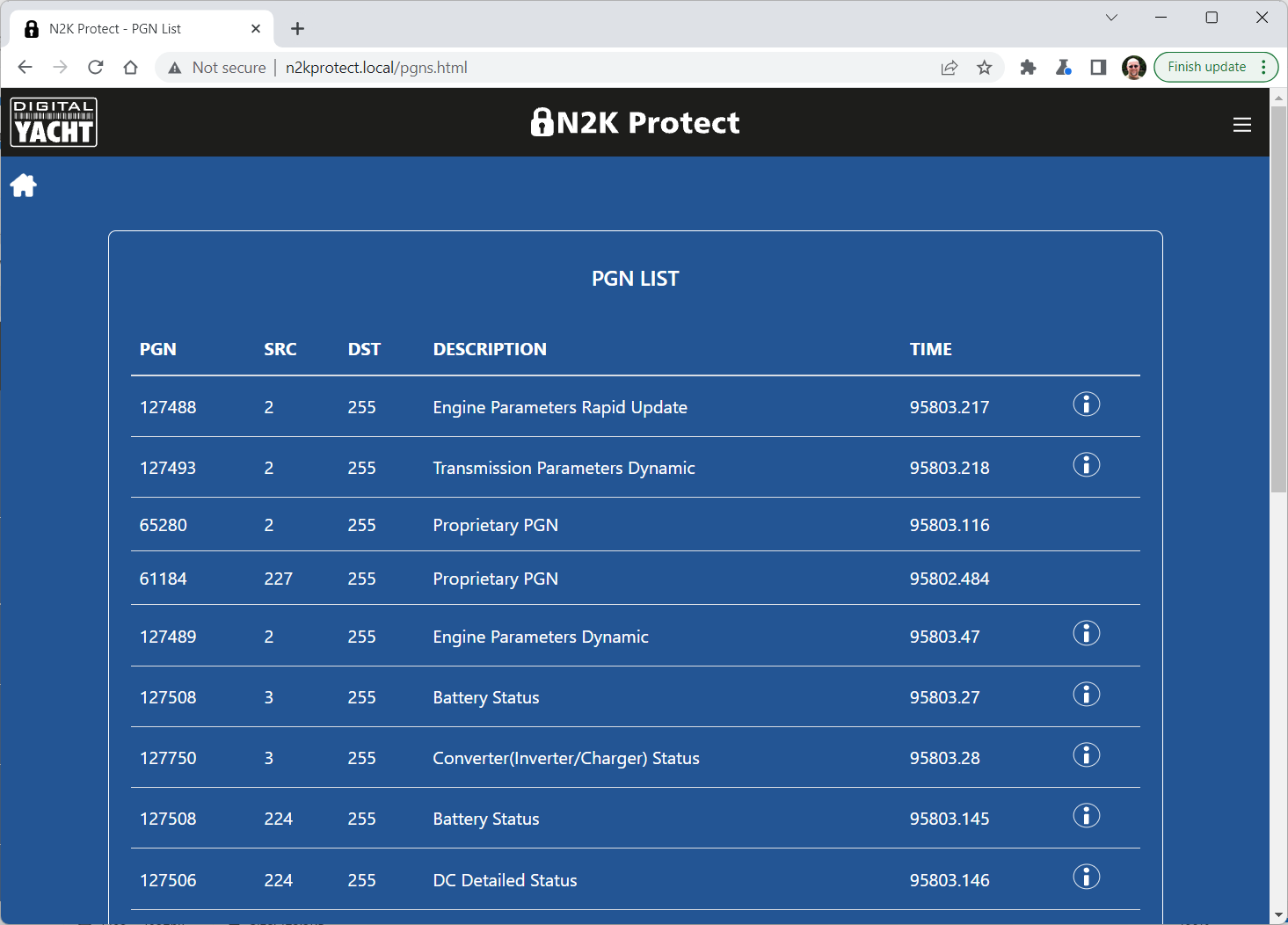Image resolution: width=1288 pixels, height=925 pixels.
Task: Click time value 95803.145
Action: coord(950,819)
